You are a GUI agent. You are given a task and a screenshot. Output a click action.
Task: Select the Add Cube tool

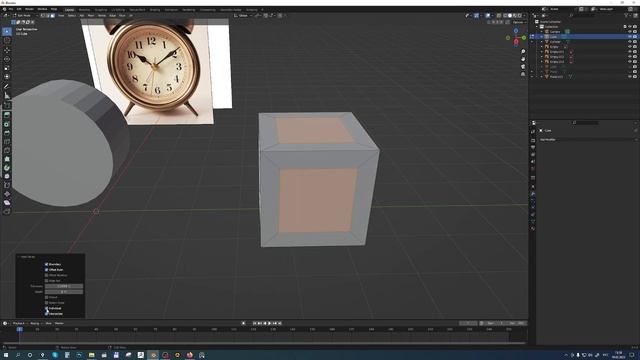(x=7, y=105)
